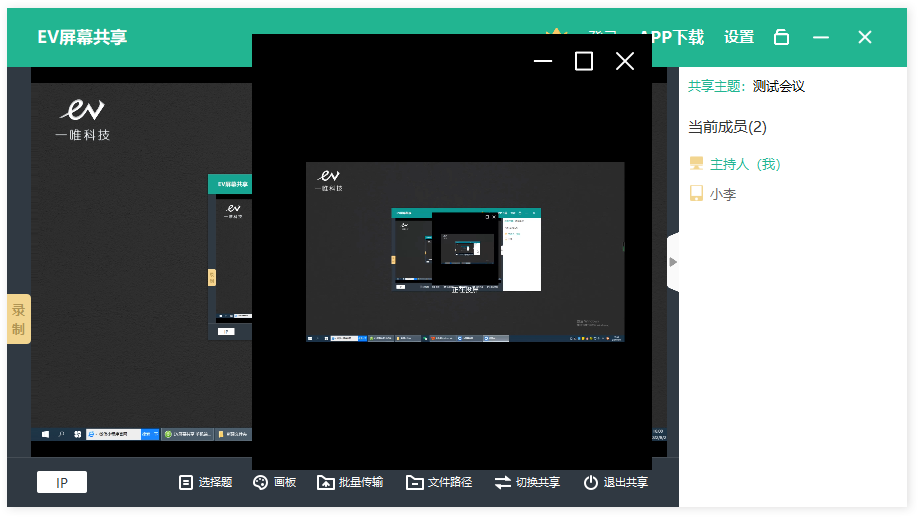The width and height of the screenshot is (918, 517).
Task: Minimize the EV屏幕共享 main window
Action: click(821, 37)
